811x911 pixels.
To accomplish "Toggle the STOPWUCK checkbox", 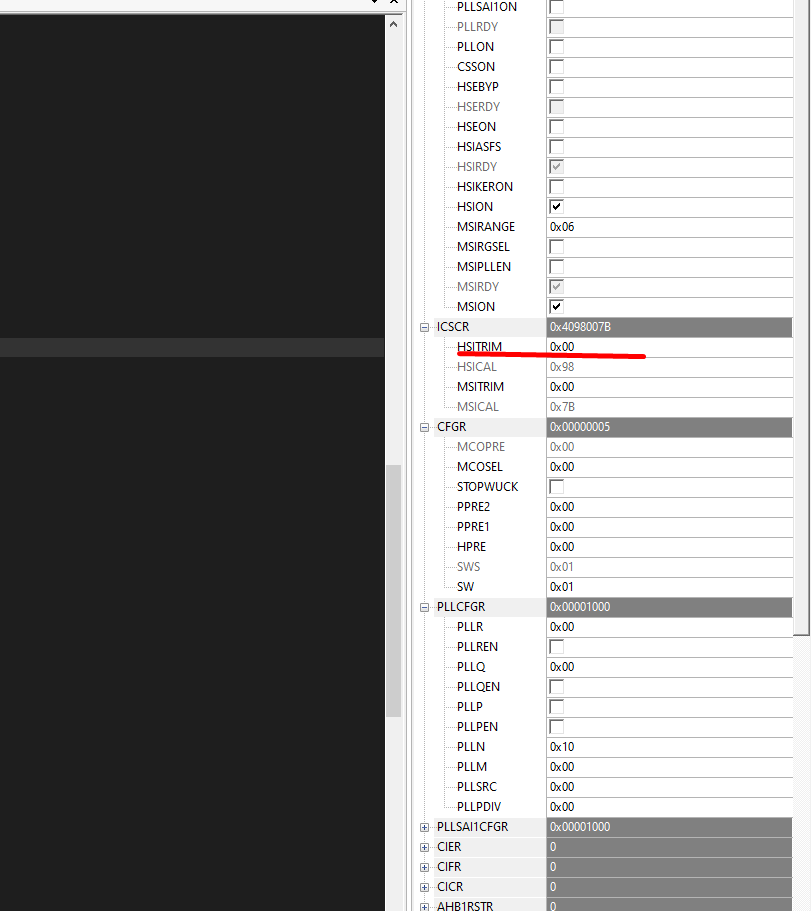I will pos(557,487).
